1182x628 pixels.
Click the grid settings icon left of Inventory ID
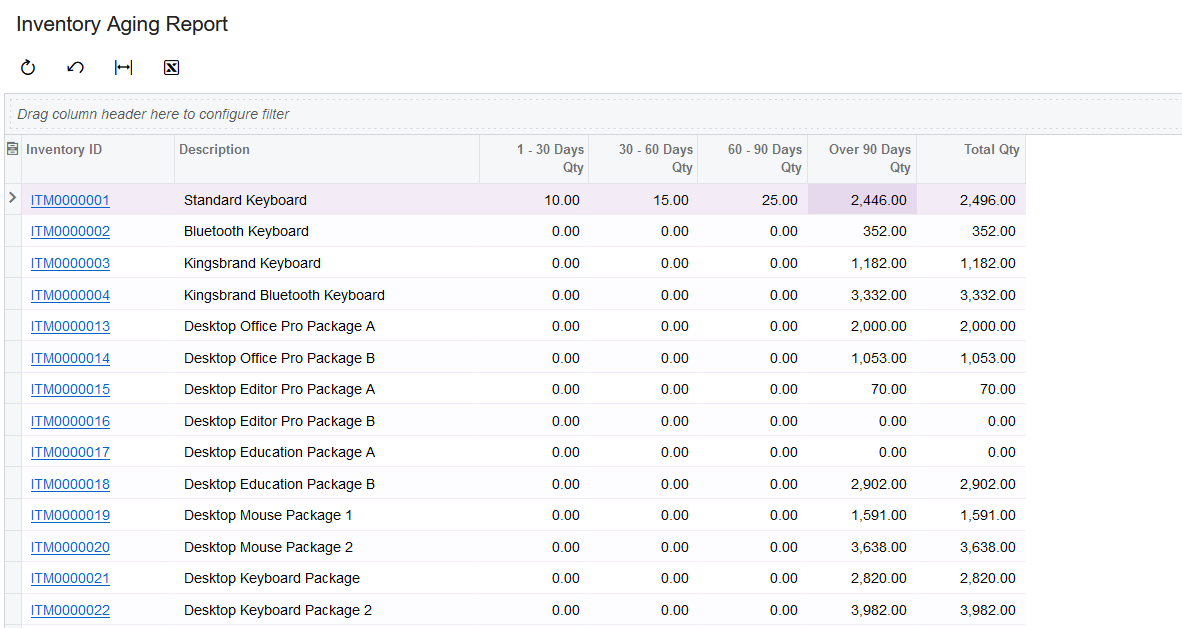click(13, 149)
